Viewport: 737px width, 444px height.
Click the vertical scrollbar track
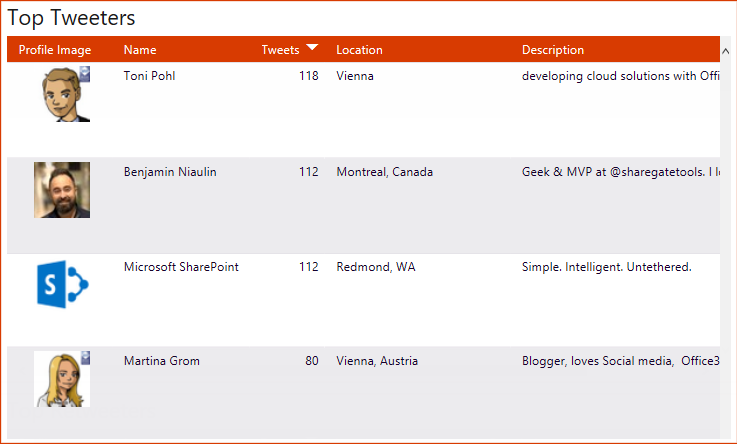coord(727,250)
